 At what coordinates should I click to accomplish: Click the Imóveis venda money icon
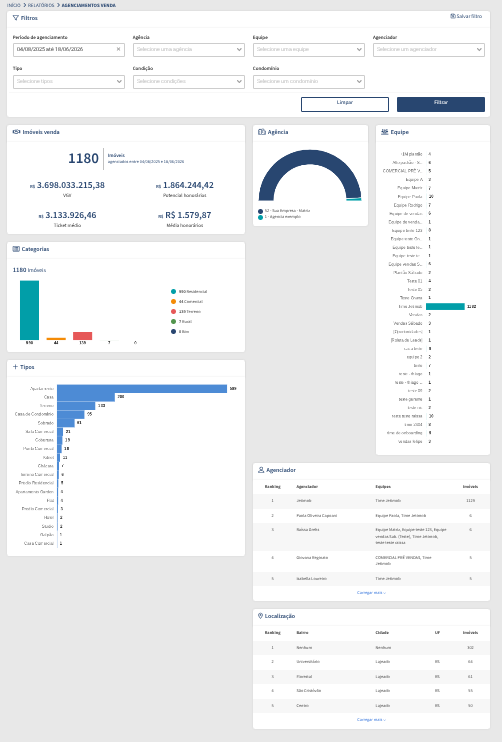click(16, 132)
